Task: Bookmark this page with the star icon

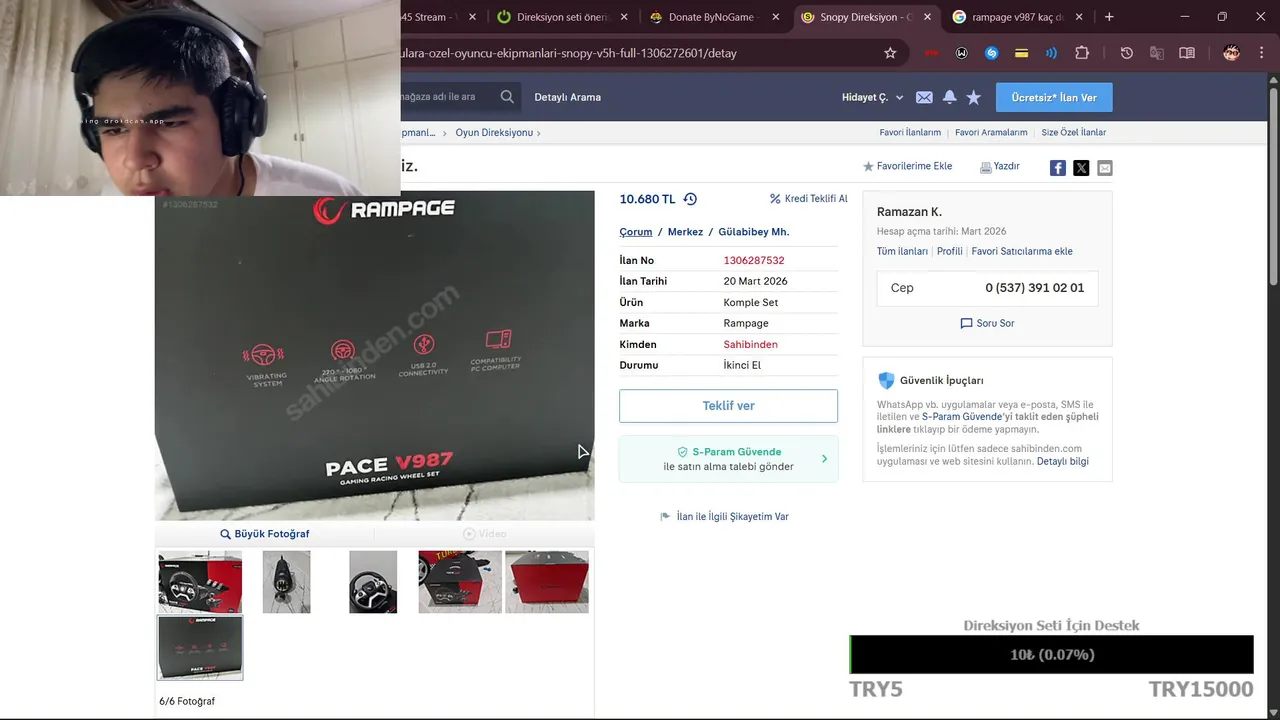Action: tap(890, 53)
